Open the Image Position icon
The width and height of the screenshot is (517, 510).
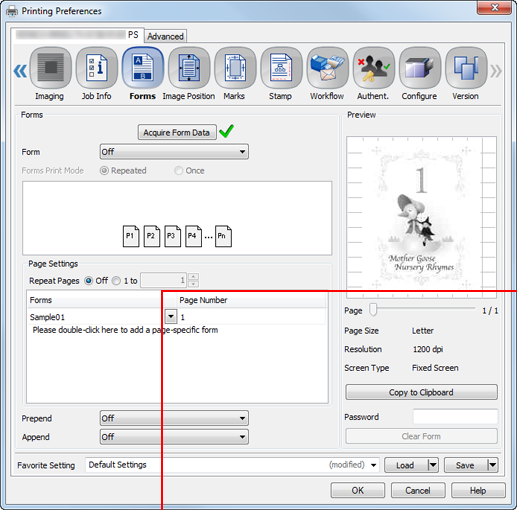coord(189,68)
